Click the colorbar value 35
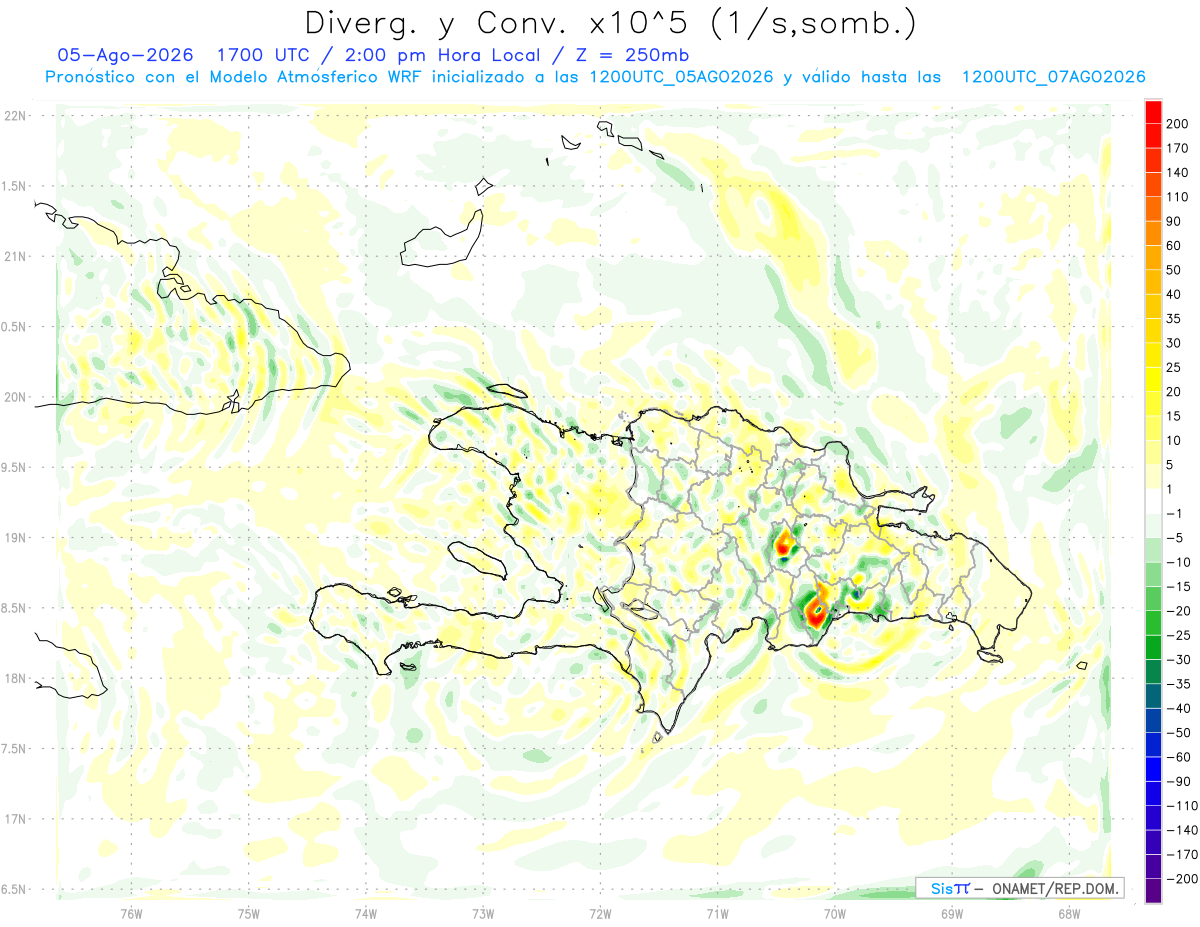The height and width of the screenshot is (927, 1200). 1174,319
